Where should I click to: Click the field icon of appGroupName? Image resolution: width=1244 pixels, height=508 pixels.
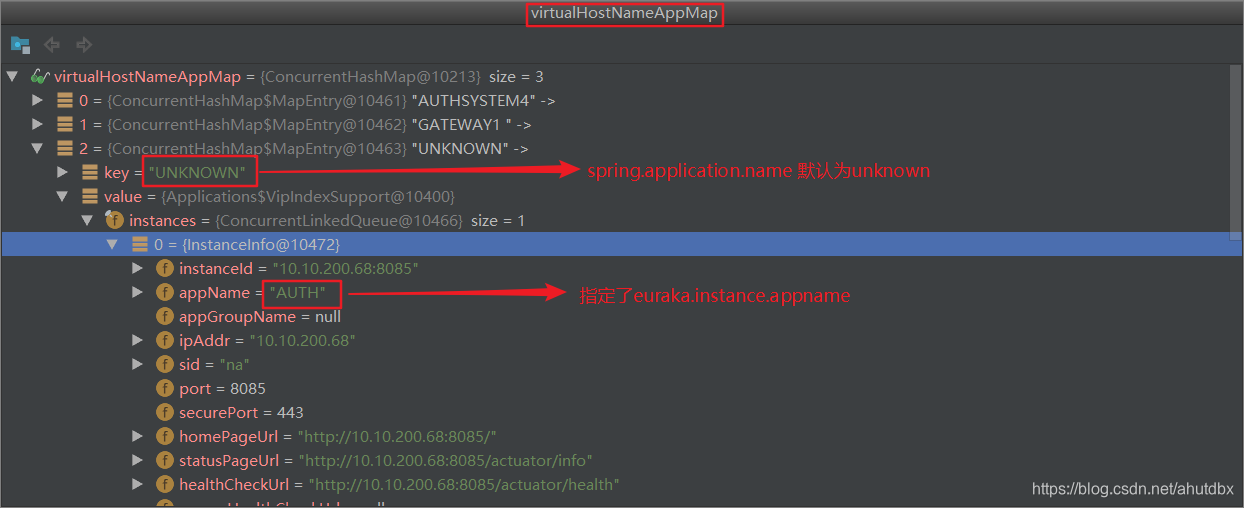[164, 316]
